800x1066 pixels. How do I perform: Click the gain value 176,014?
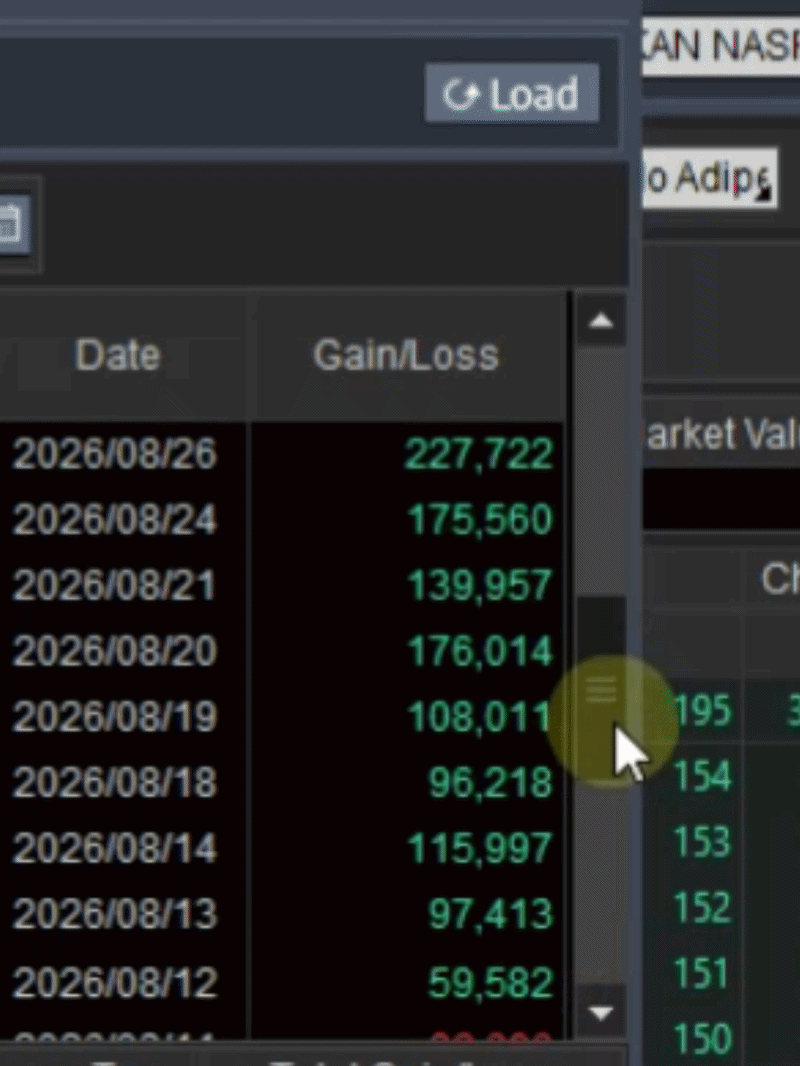point(481,651)
